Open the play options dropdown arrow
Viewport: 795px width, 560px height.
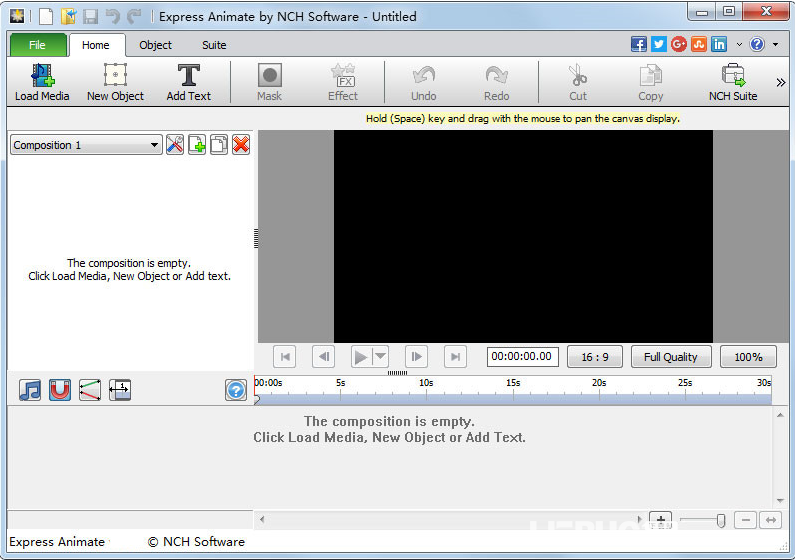point(381,357)
